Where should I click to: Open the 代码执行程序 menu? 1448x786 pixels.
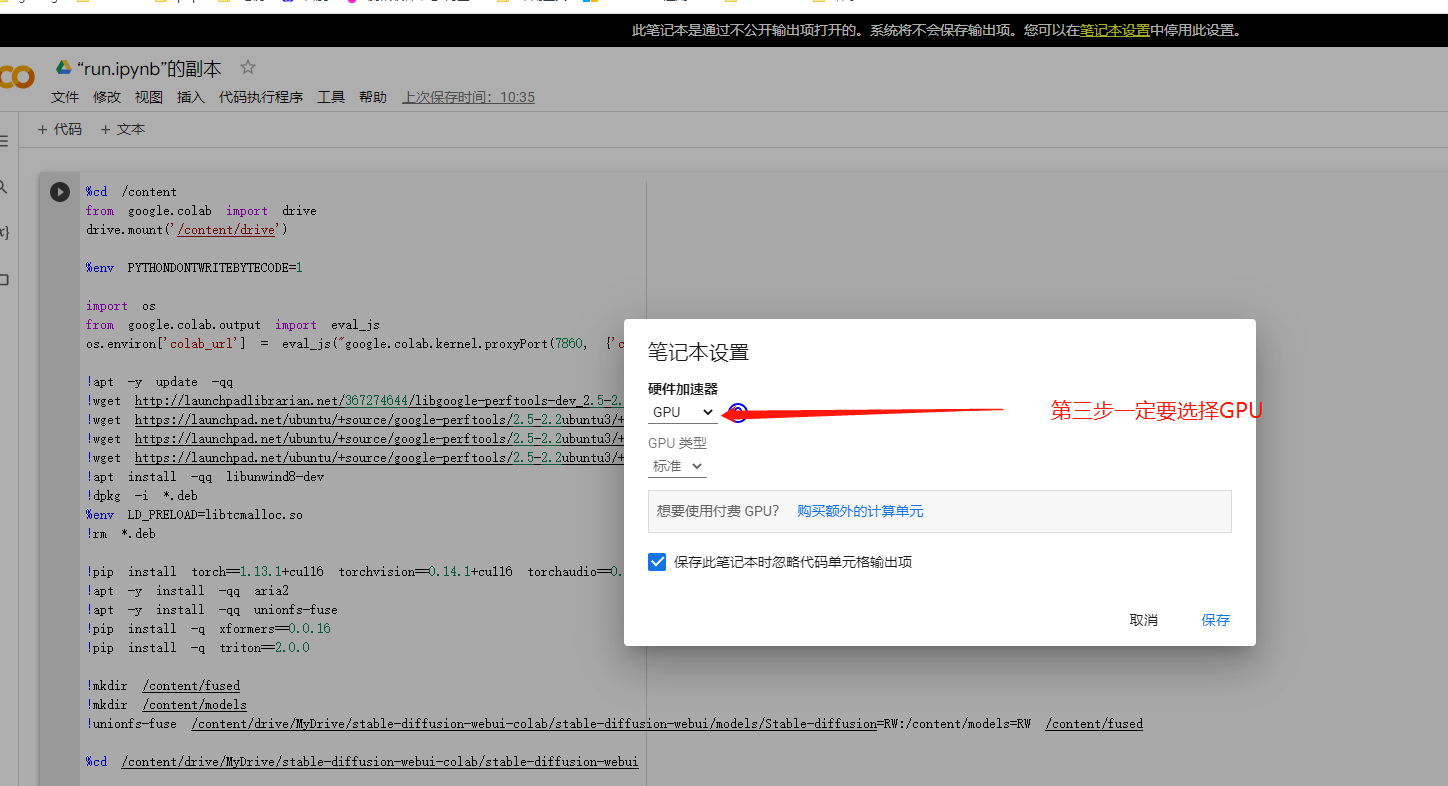point(261,97)
